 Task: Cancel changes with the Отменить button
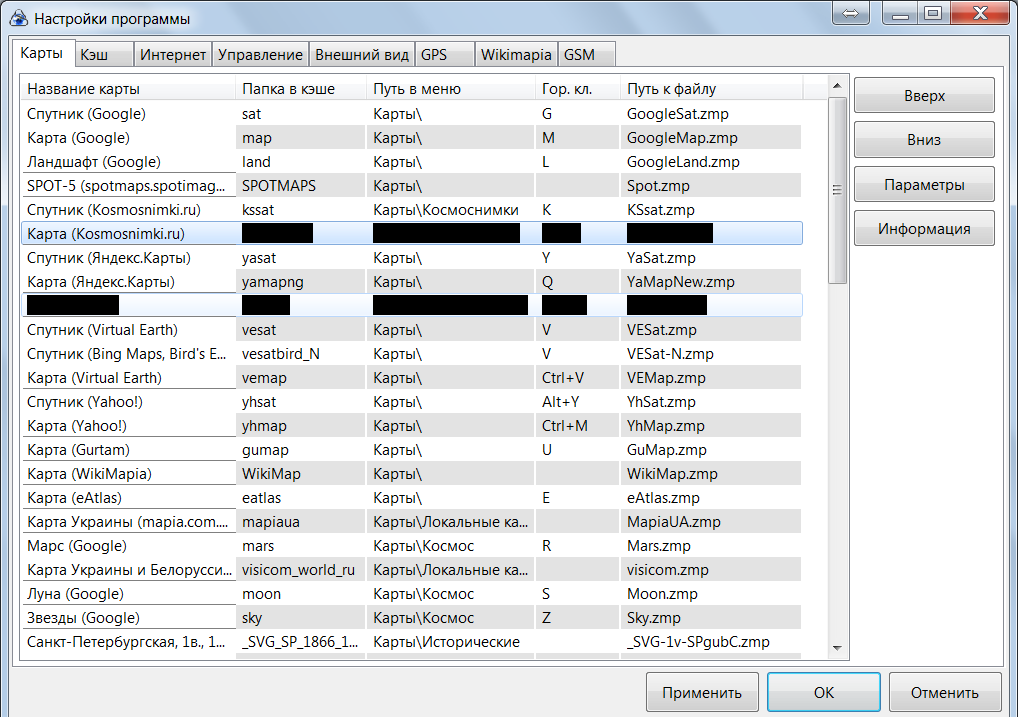pos(945,692)
